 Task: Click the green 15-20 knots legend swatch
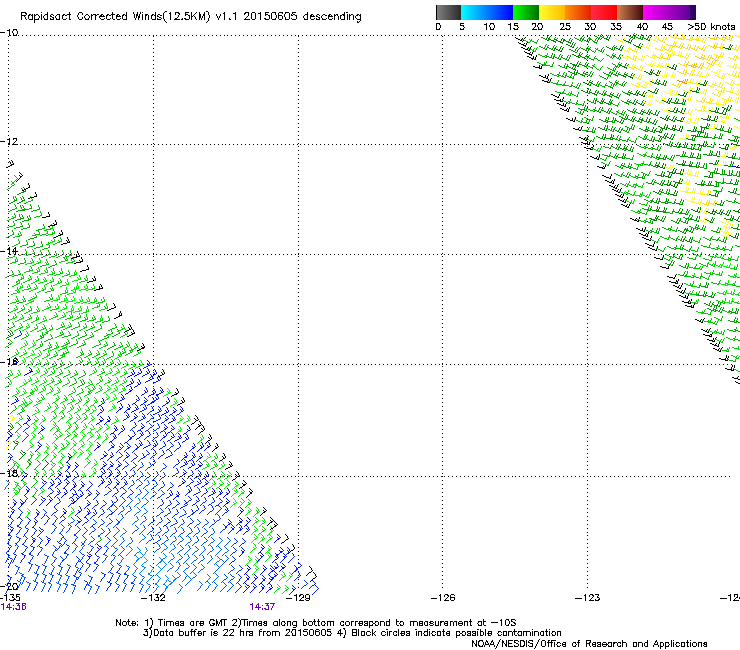(x=526, y=12)
